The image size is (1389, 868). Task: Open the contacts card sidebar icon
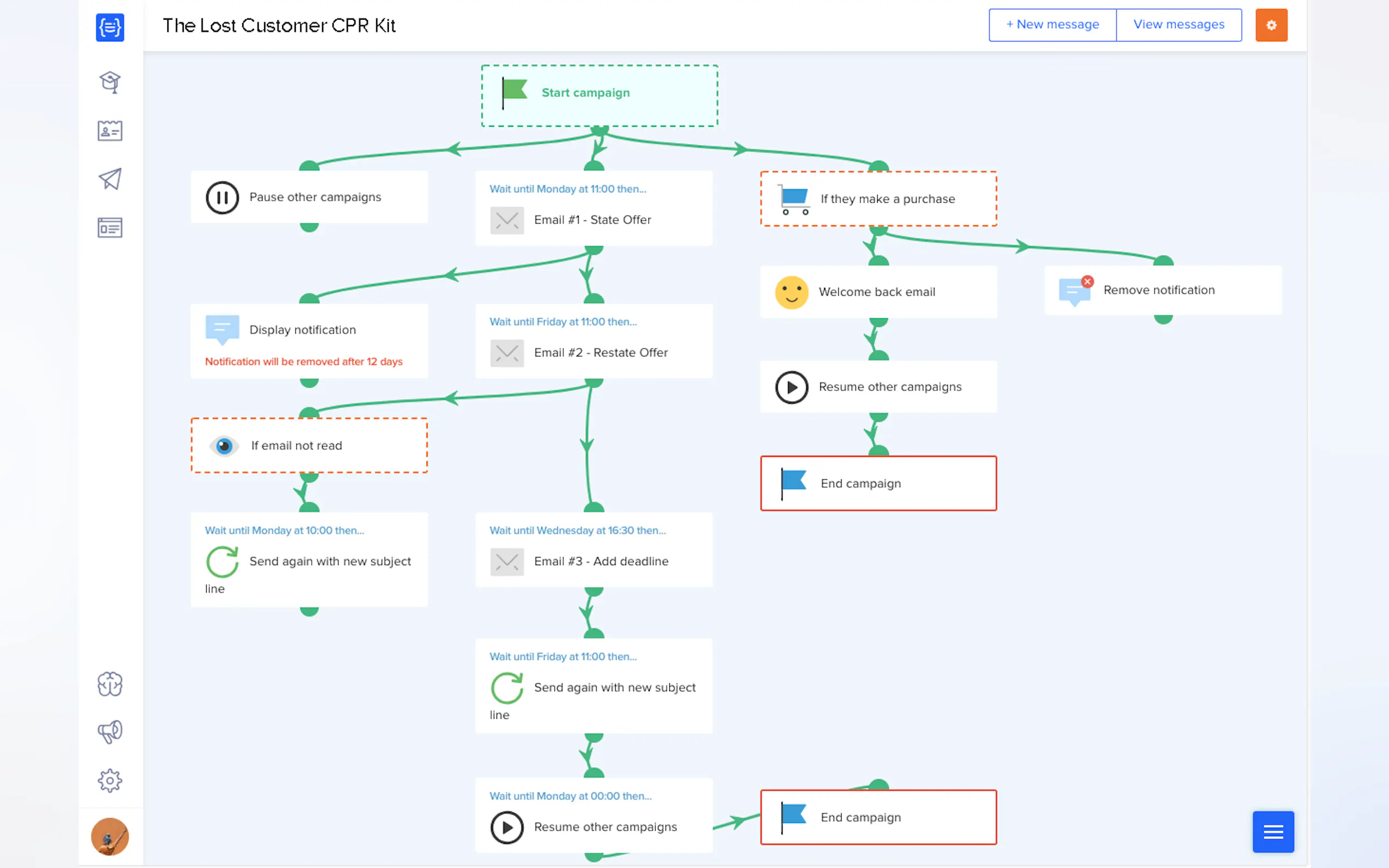coord(110,131)
